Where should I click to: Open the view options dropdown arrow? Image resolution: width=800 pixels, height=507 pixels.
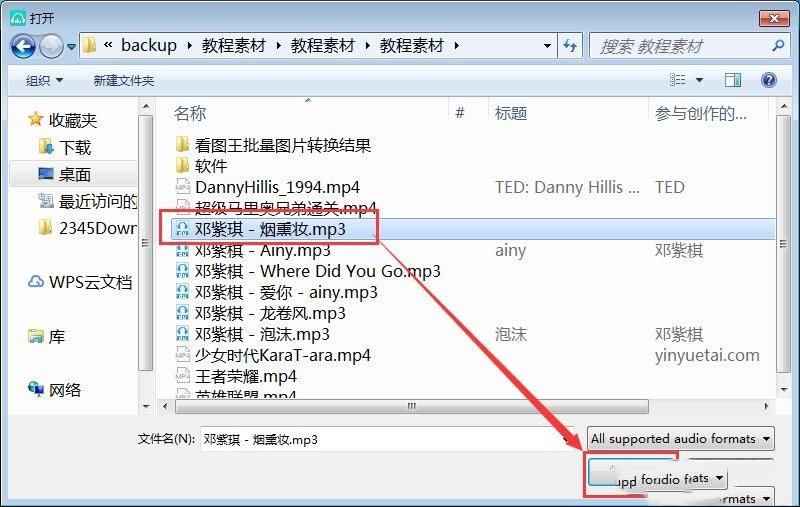click(699, 80)
